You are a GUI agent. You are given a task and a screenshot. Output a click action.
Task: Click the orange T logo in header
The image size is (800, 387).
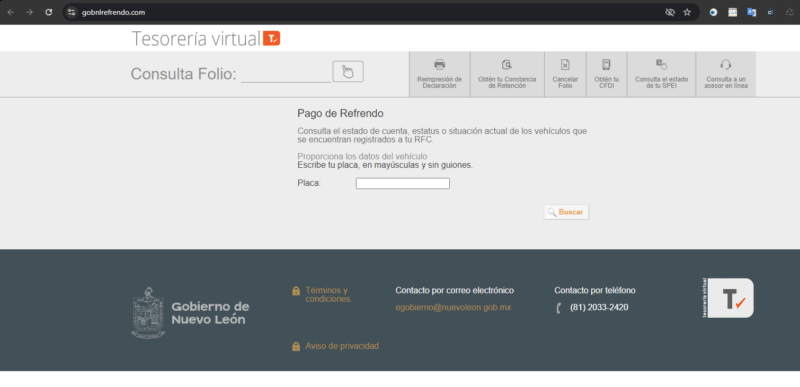coord(271,38)
